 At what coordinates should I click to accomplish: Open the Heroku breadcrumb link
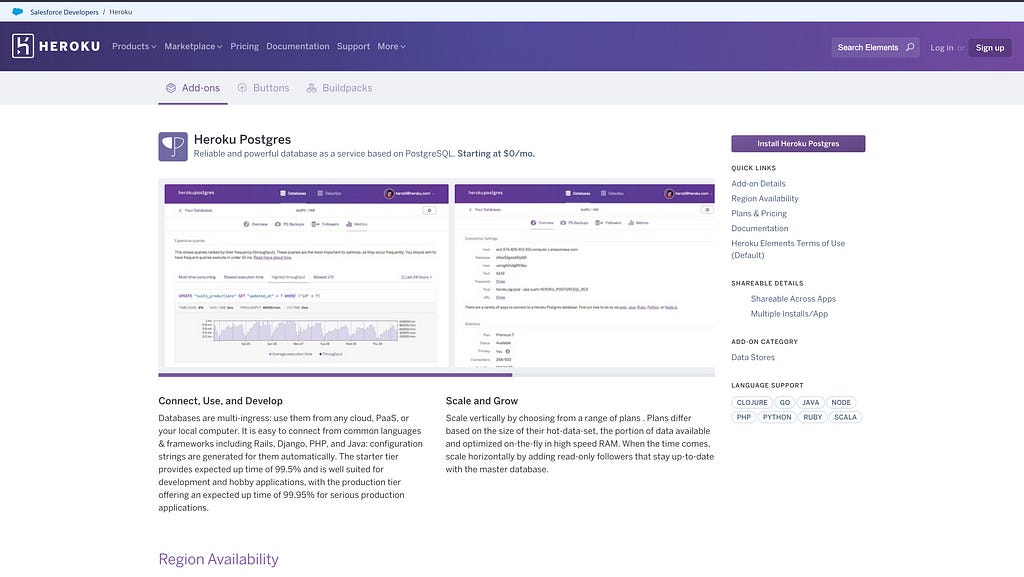pos(120,12)
